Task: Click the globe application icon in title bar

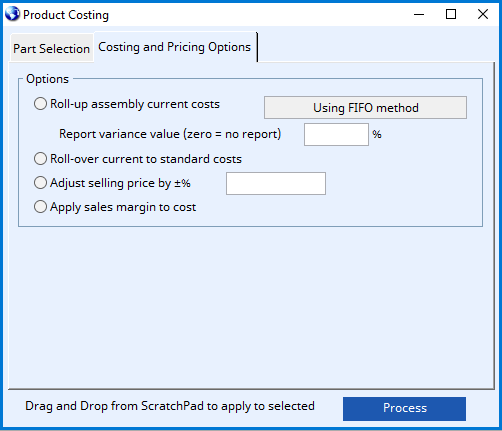Action: click(12, 14)
